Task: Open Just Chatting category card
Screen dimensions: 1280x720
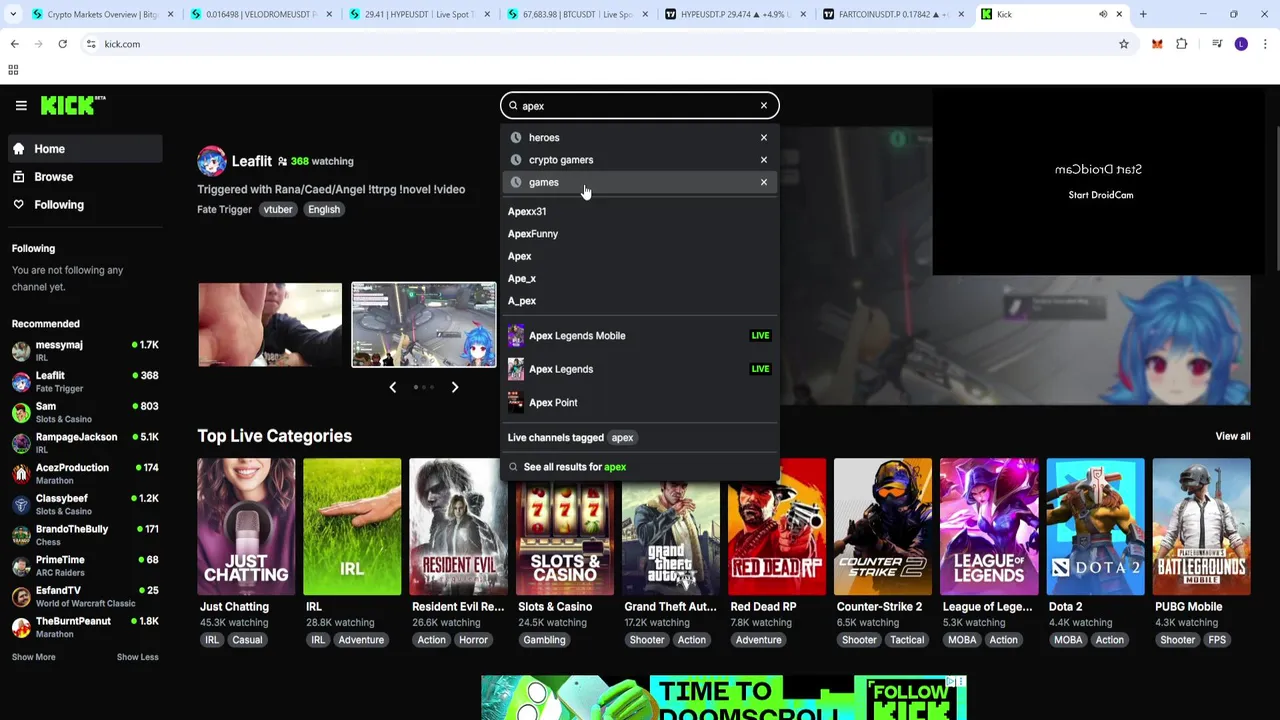Action: coord(246,527)
